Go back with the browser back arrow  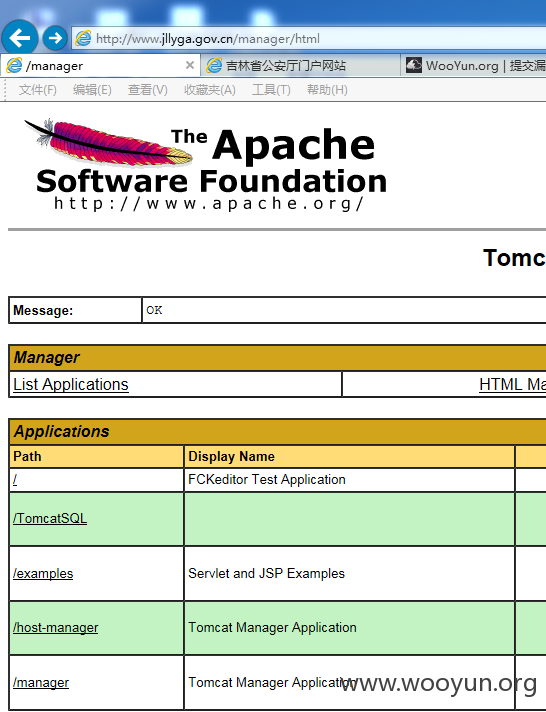pos(20,38)
